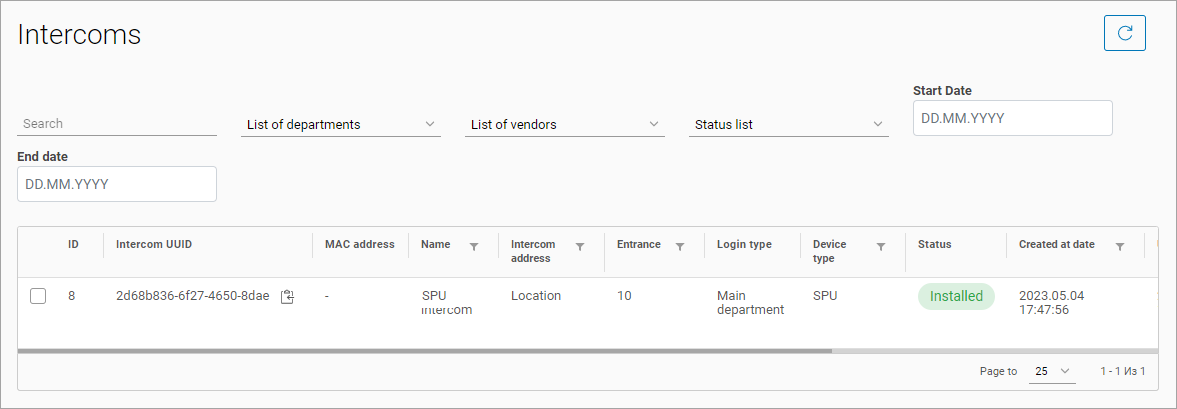Viewport: 1177px width, 409px height.
Task: Expand the List of departments dropdown
Action: click(x=341, y=124)
